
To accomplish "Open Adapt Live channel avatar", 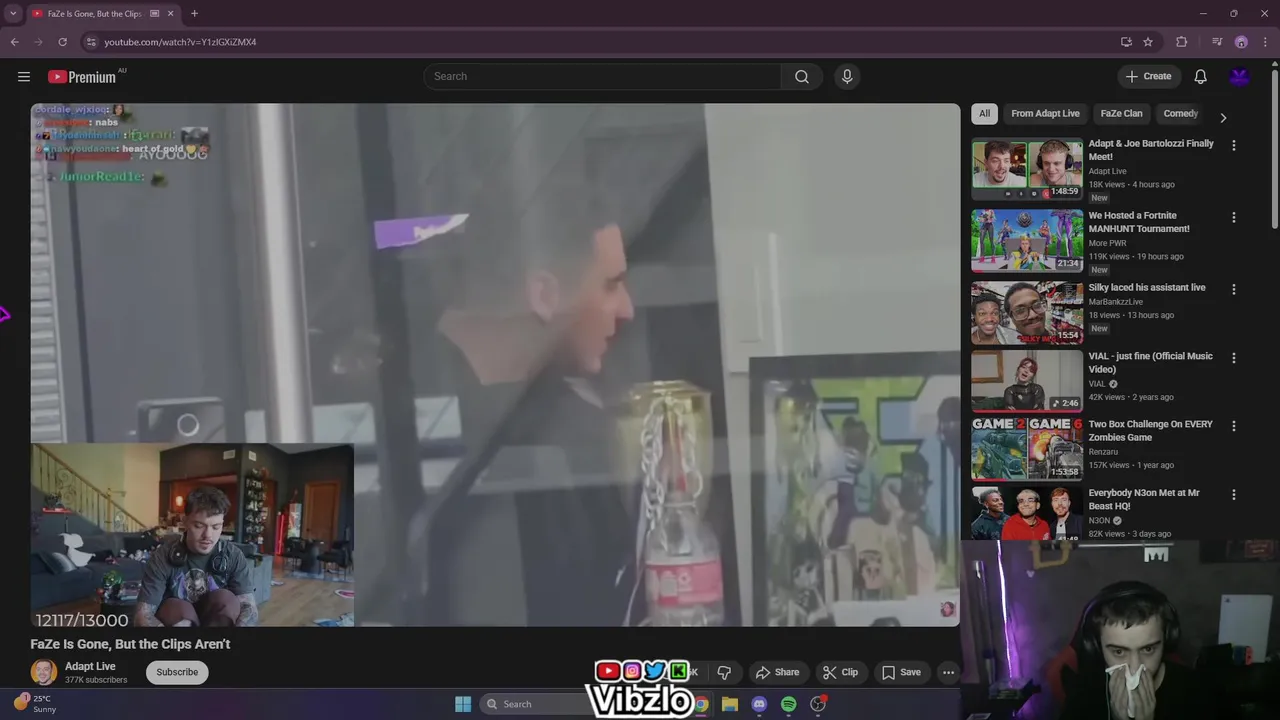I will 44,672.
